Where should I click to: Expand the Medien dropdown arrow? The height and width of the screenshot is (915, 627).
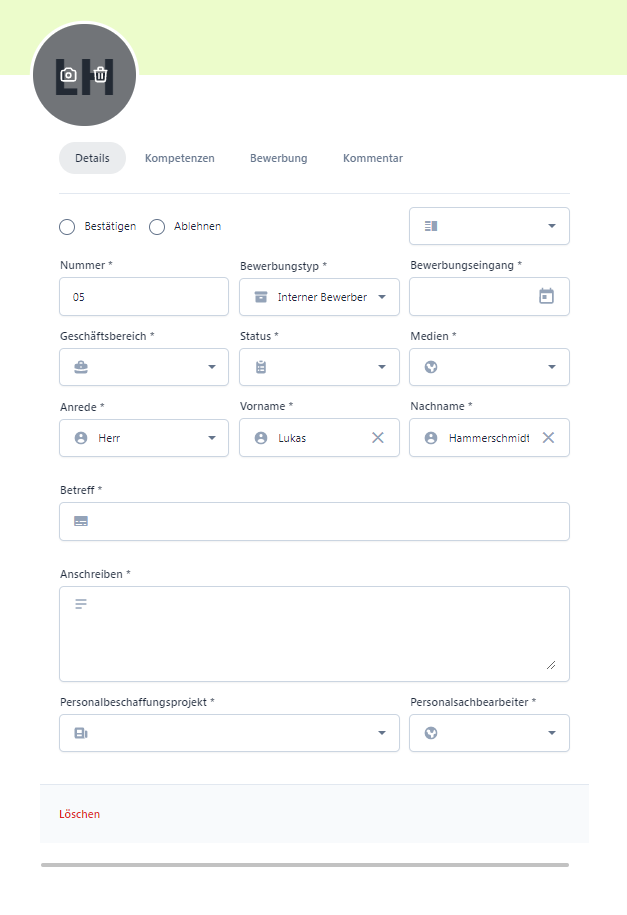[x=552, y=367]
